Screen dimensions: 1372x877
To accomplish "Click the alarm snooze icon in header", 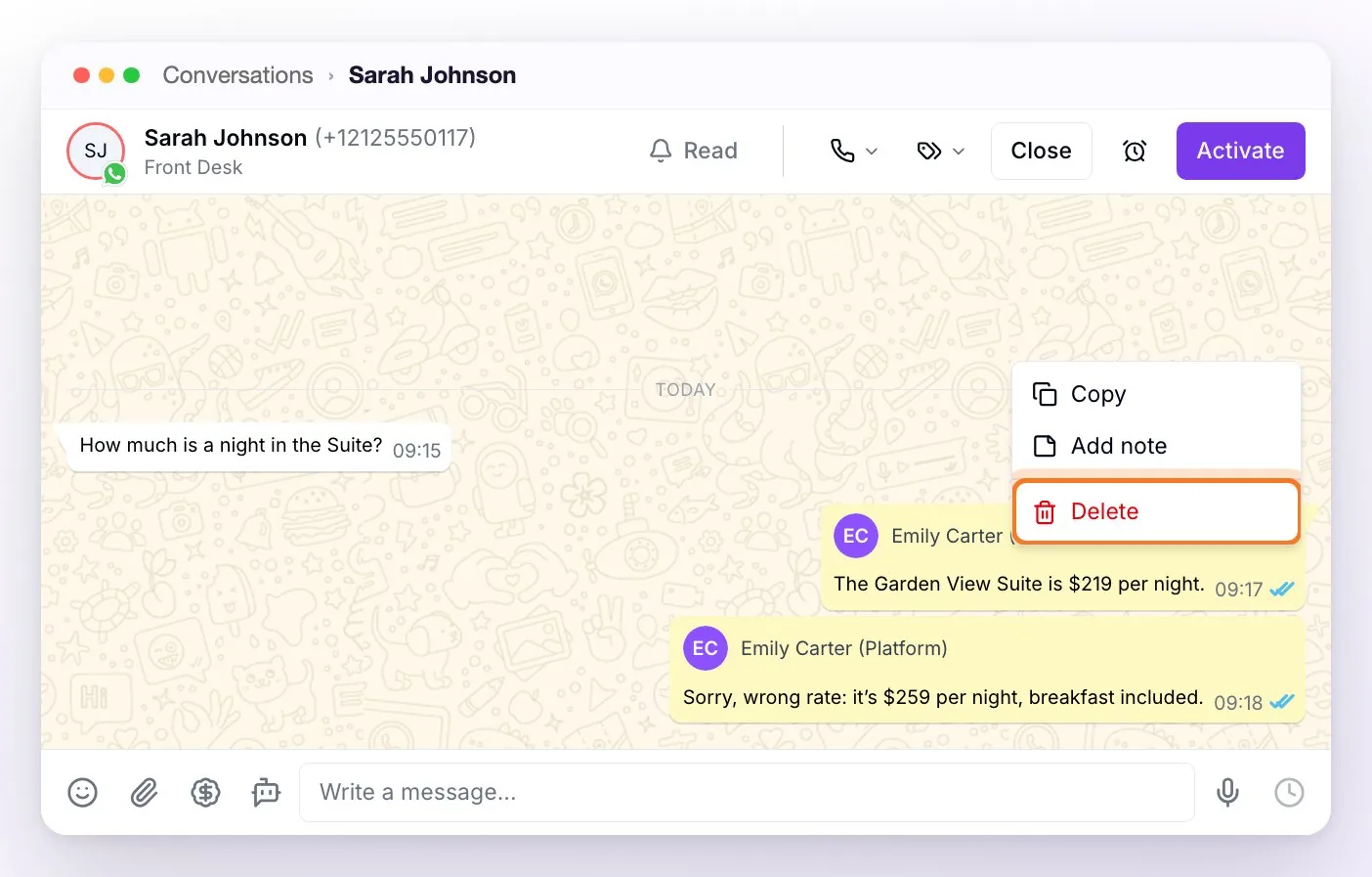I will point(1135,151).
